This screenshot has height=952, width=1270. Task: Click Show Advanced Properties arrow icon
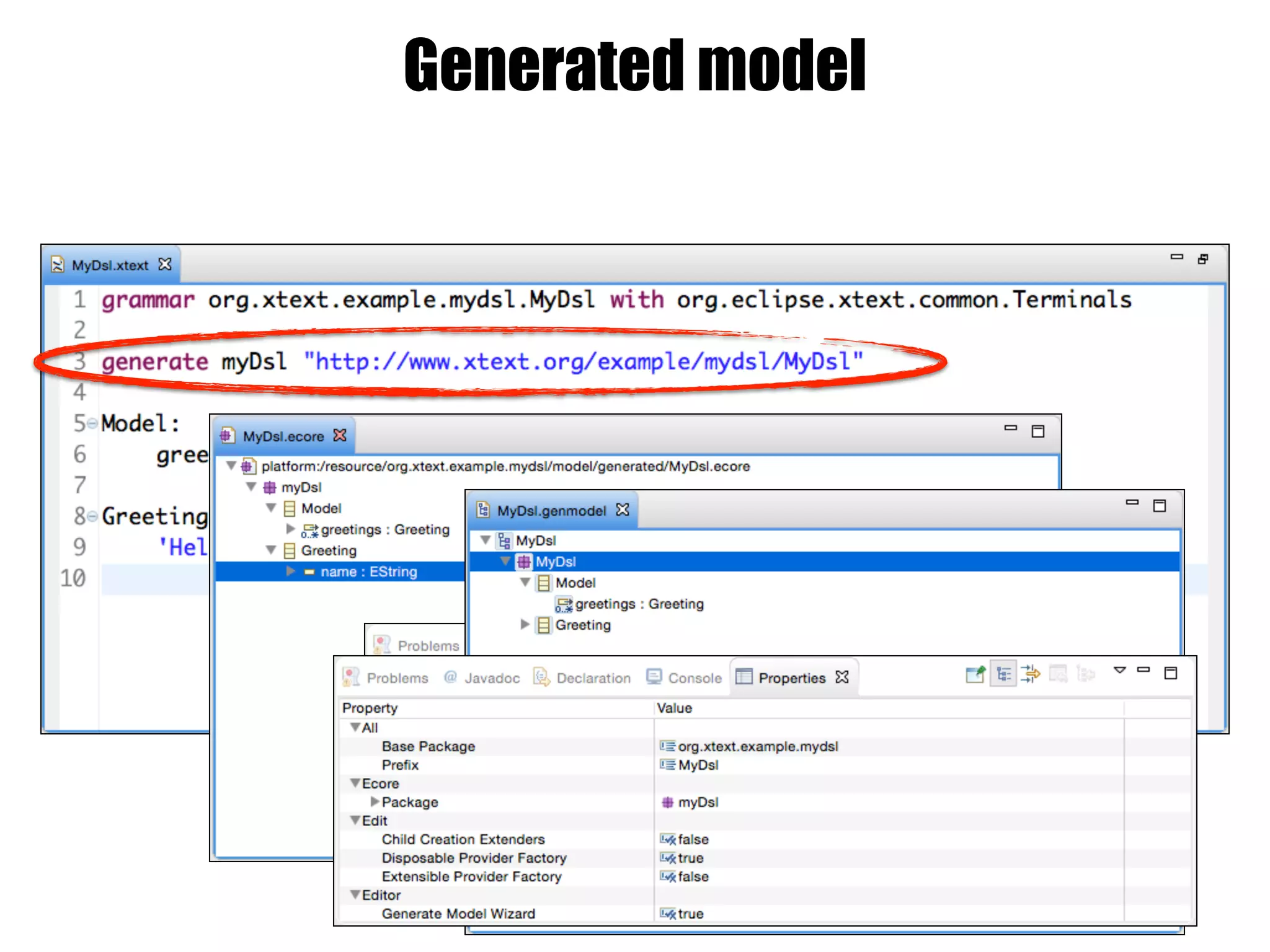[1031, 674]
